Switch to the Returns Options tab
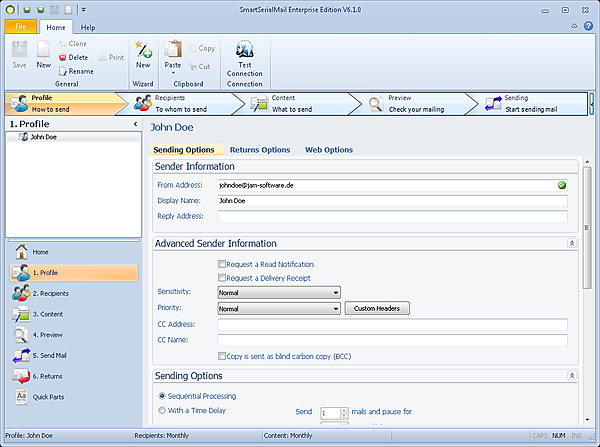Screen dimensions: 600x447 coord(260,150)
